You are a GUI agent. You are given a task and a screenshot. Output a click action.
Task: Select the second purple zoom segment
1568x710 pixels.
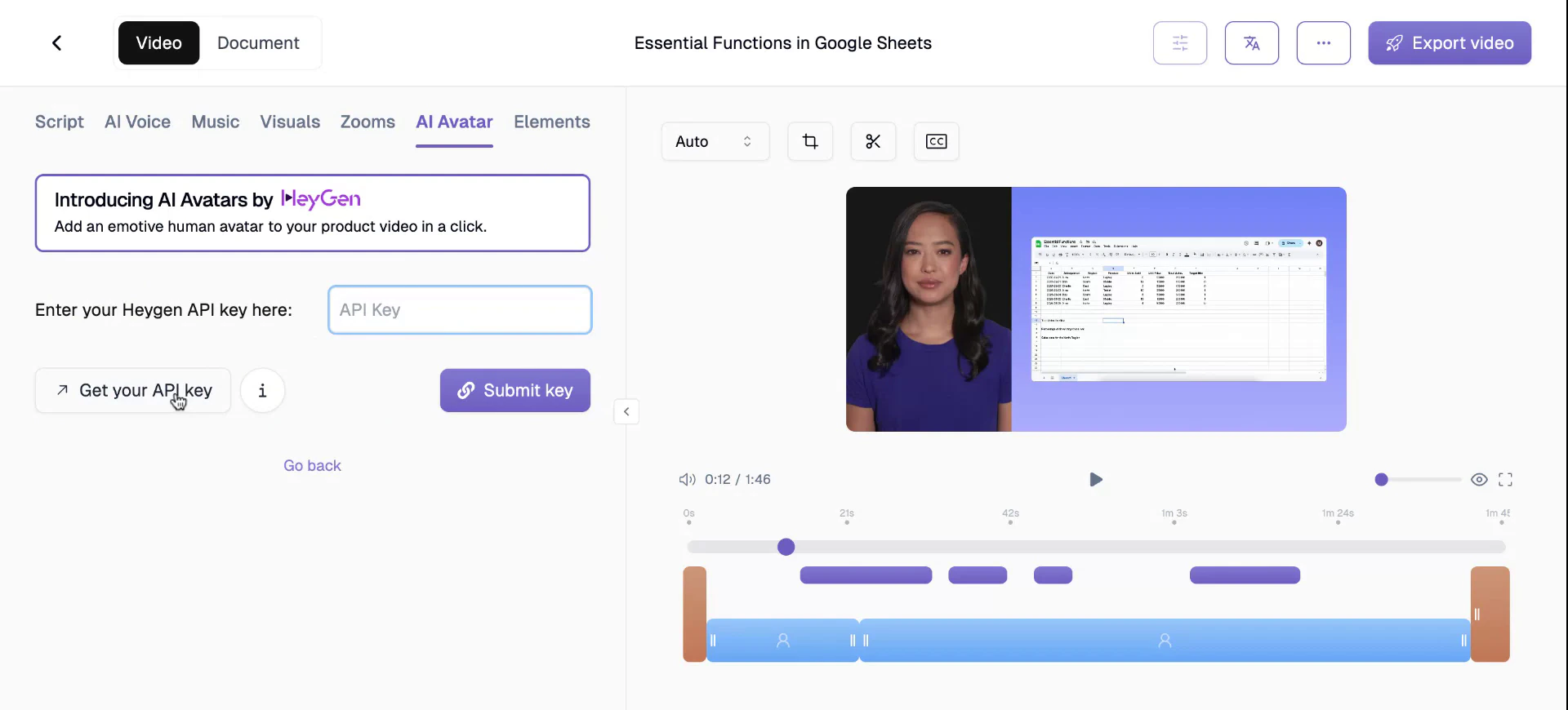pyautogui.click(x=978, y=575)
